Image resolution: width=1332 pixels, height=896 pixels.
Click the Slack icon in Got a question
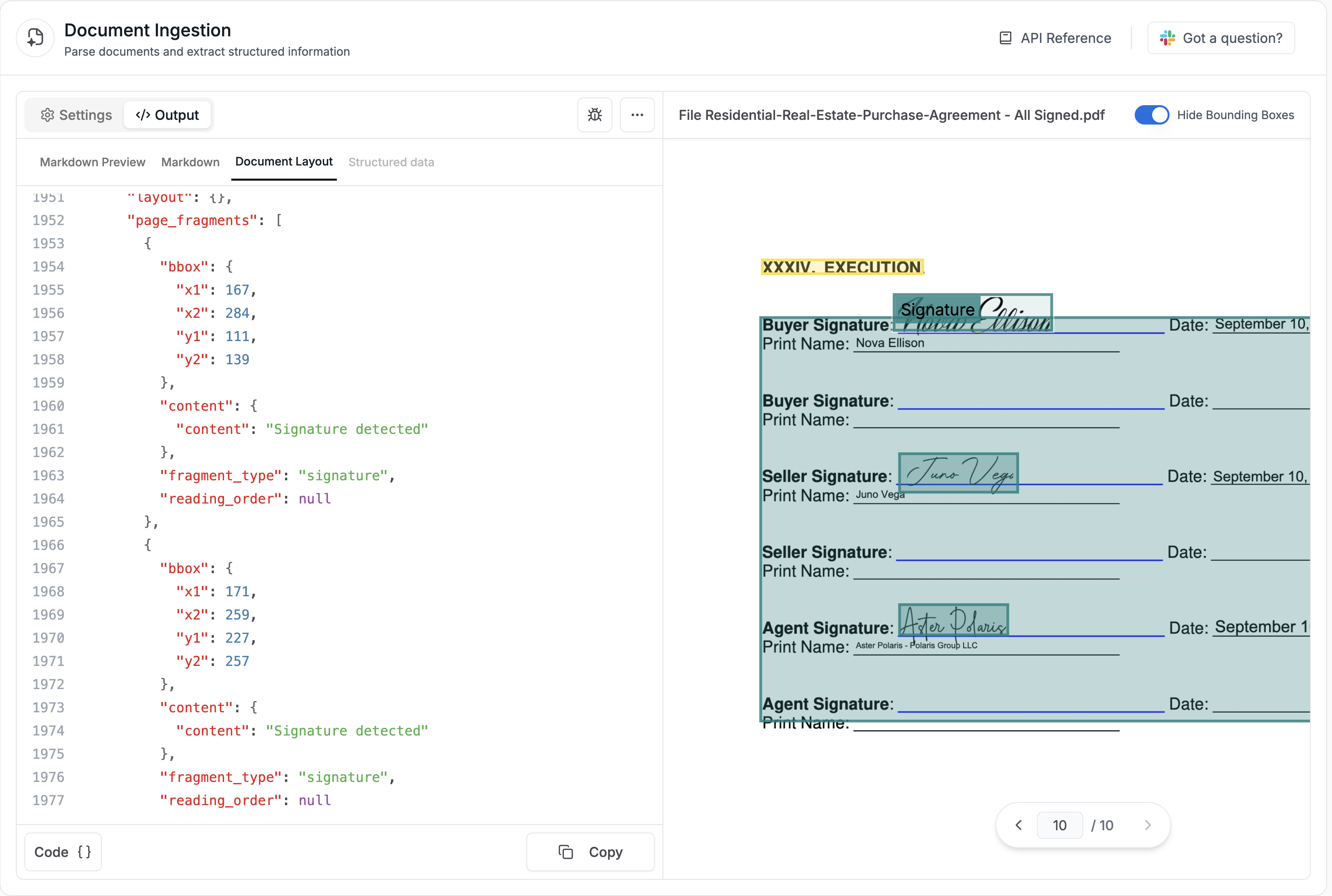[x=1167, y=38]
